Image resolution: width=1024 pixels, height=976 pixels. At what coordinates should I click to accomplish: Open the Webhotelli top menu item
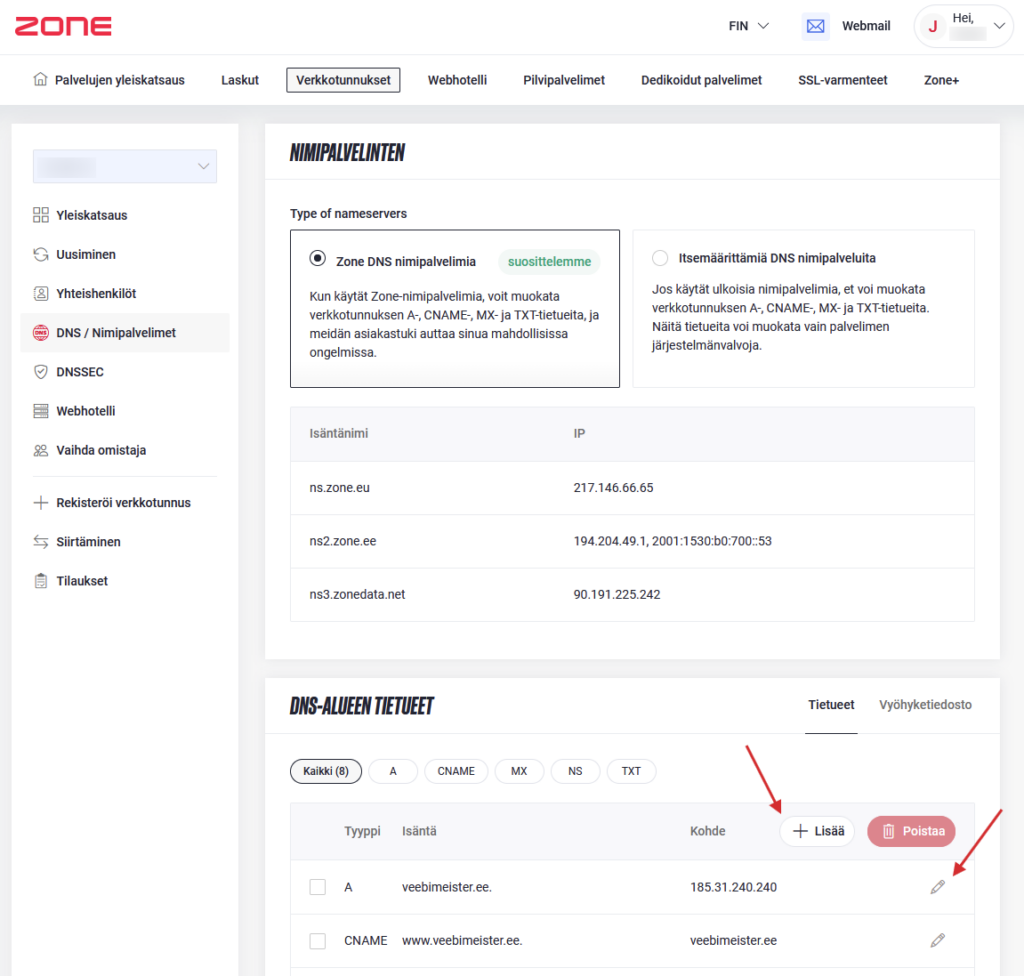click(x=457, y=80)
